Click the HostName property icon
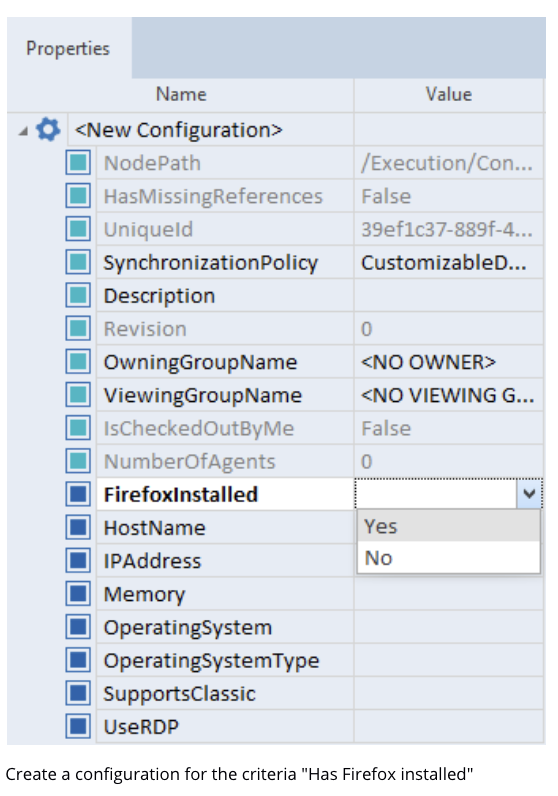 [78, 527]
